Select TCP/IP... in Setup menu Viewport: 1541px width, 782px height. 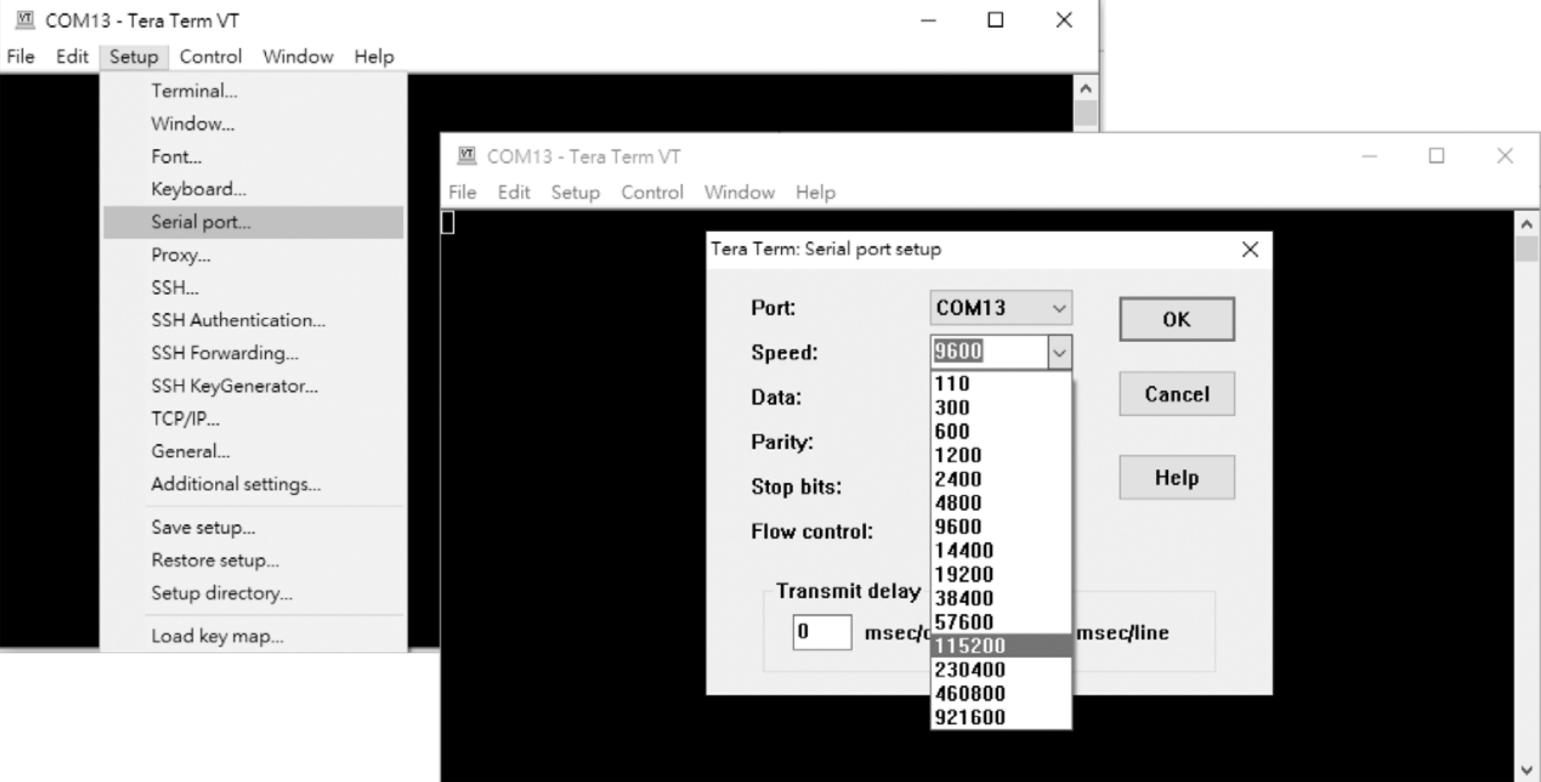click(x=254, y=419)
